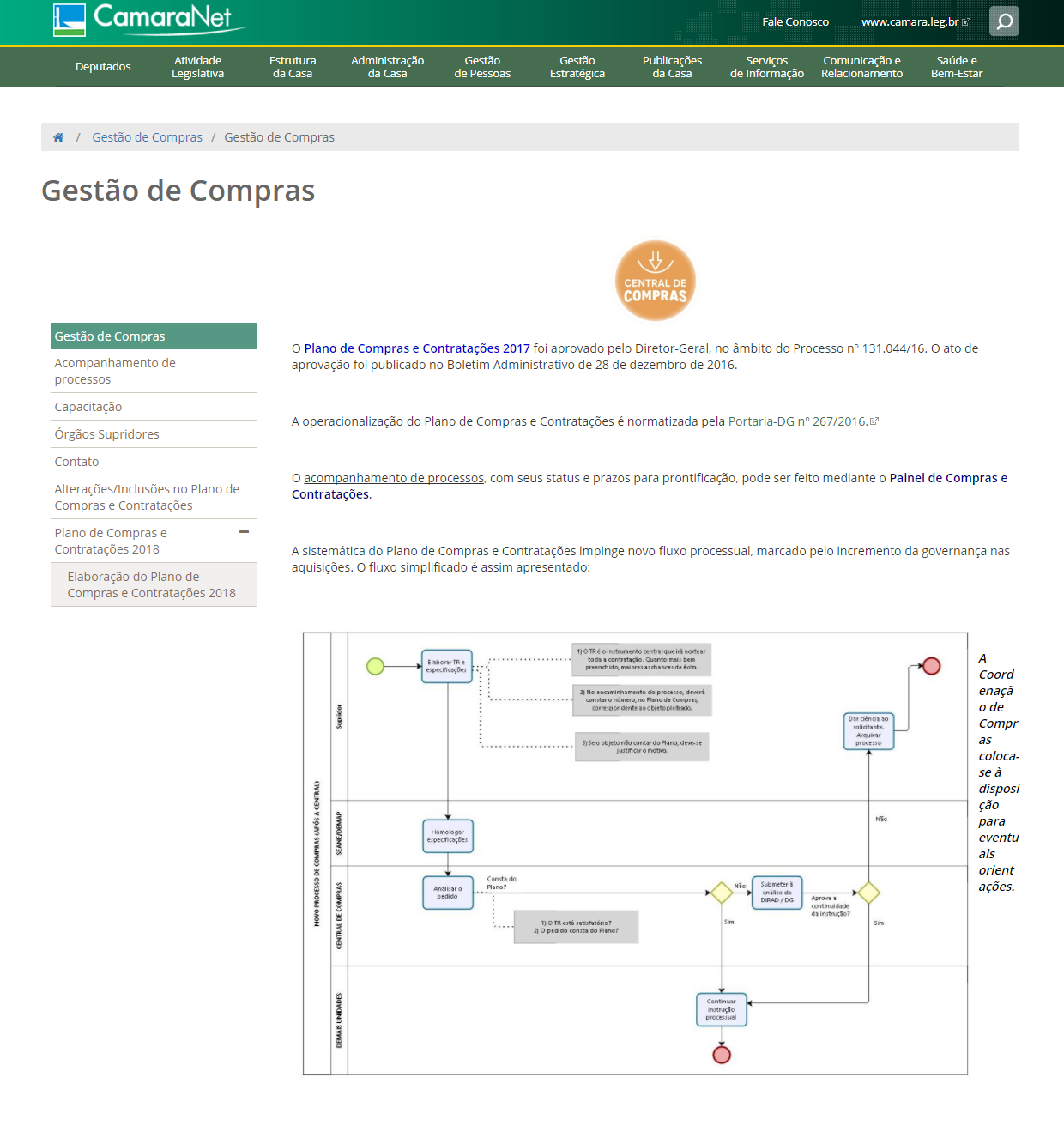Click the home icon in breadcrumb

click(x=58, y=137)
